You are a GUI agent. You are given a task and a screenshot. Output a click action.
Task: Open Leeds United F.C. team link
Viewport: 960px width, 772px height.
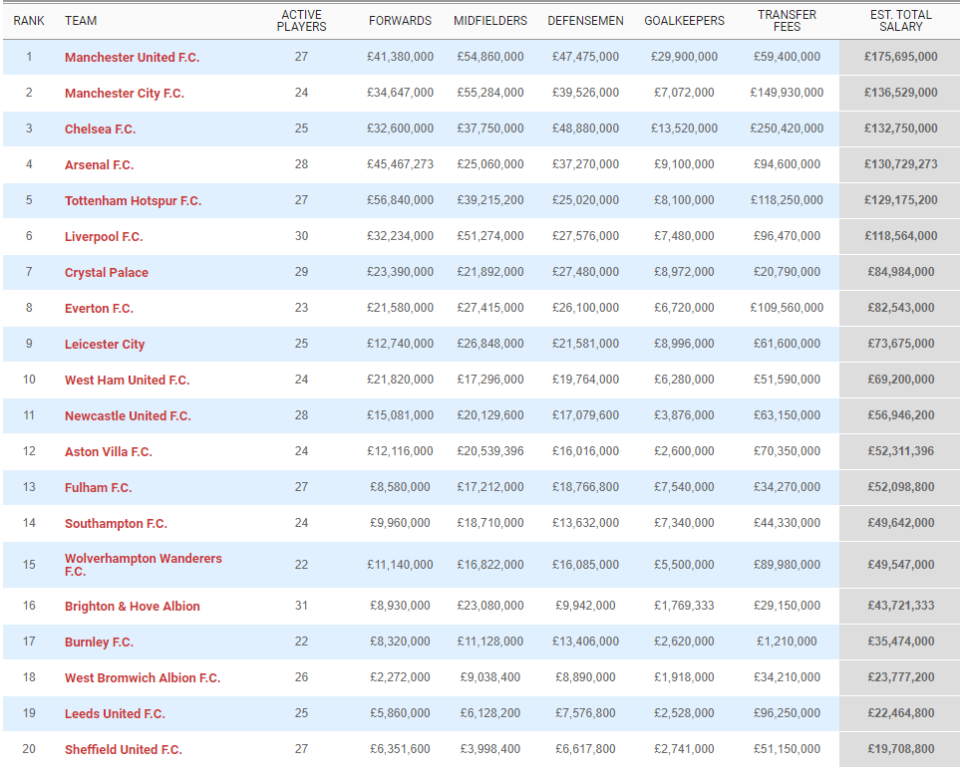click(x=115, y=714)
